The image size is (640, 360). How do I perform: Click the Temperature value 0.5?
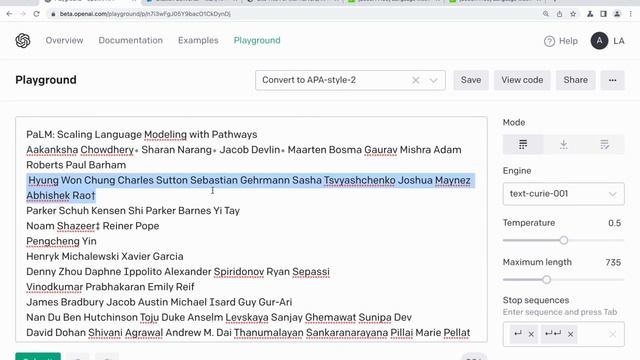[x=614, y=223]
